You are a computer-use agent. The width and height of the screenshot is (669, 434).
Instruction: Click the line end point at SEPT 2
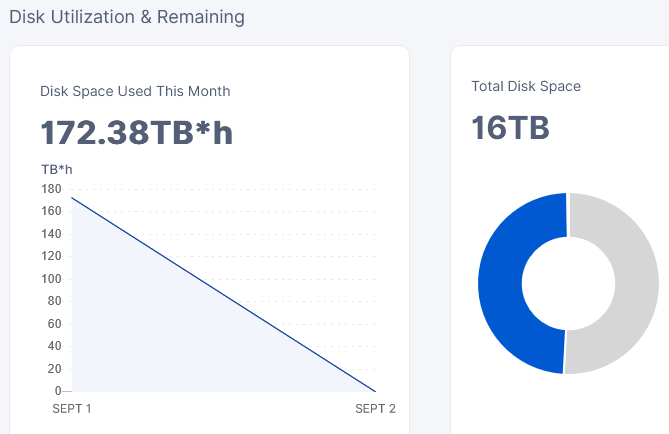click(x=375, y=391)
